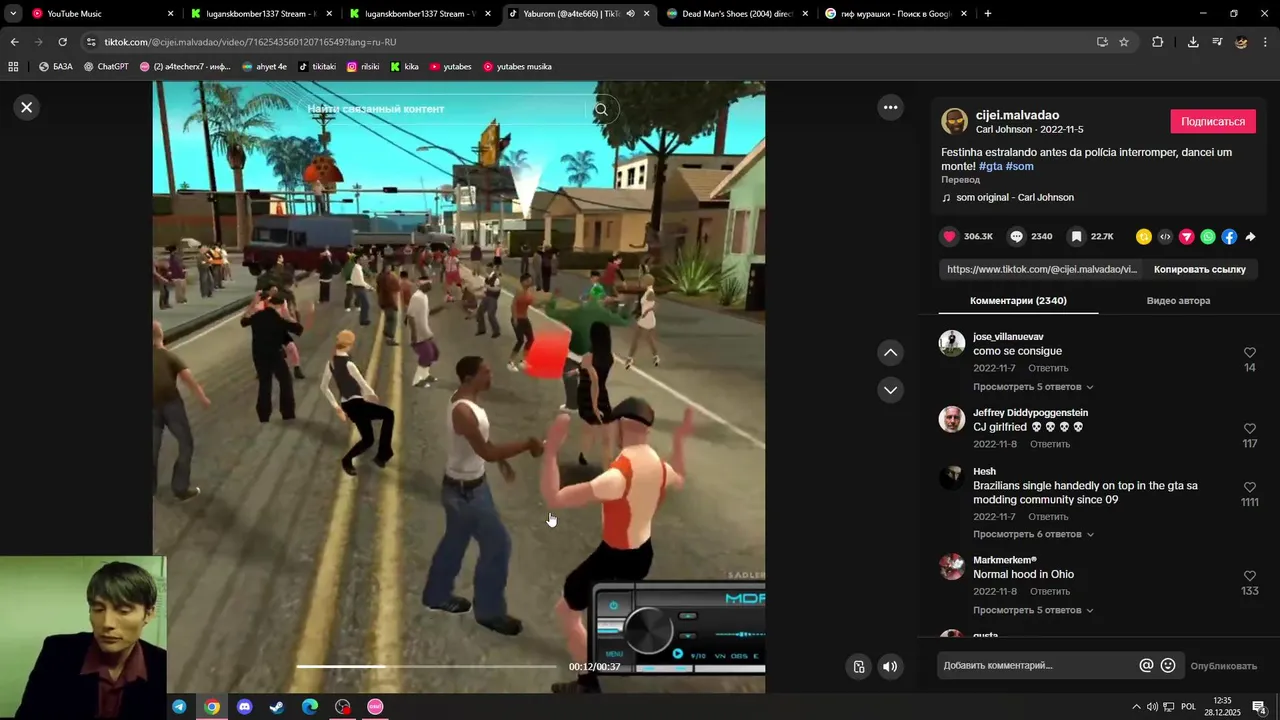Click Копировать ссылку to copy link
Screen dimensions: 1280x720
pyautogui.click(x=1200, y=269)
